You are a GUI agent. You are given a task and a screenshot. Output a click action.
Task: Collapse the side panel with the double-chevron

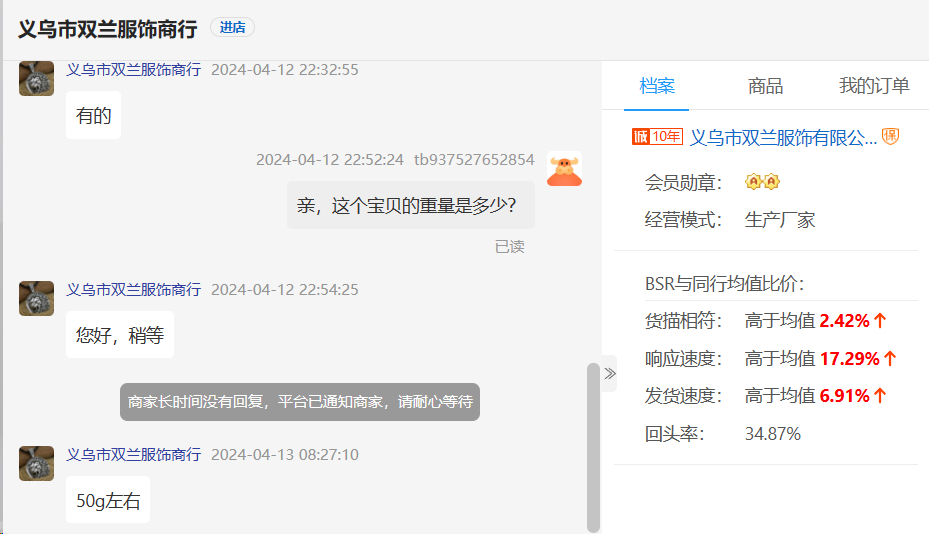pyautogui.click(x=610, y=373)
